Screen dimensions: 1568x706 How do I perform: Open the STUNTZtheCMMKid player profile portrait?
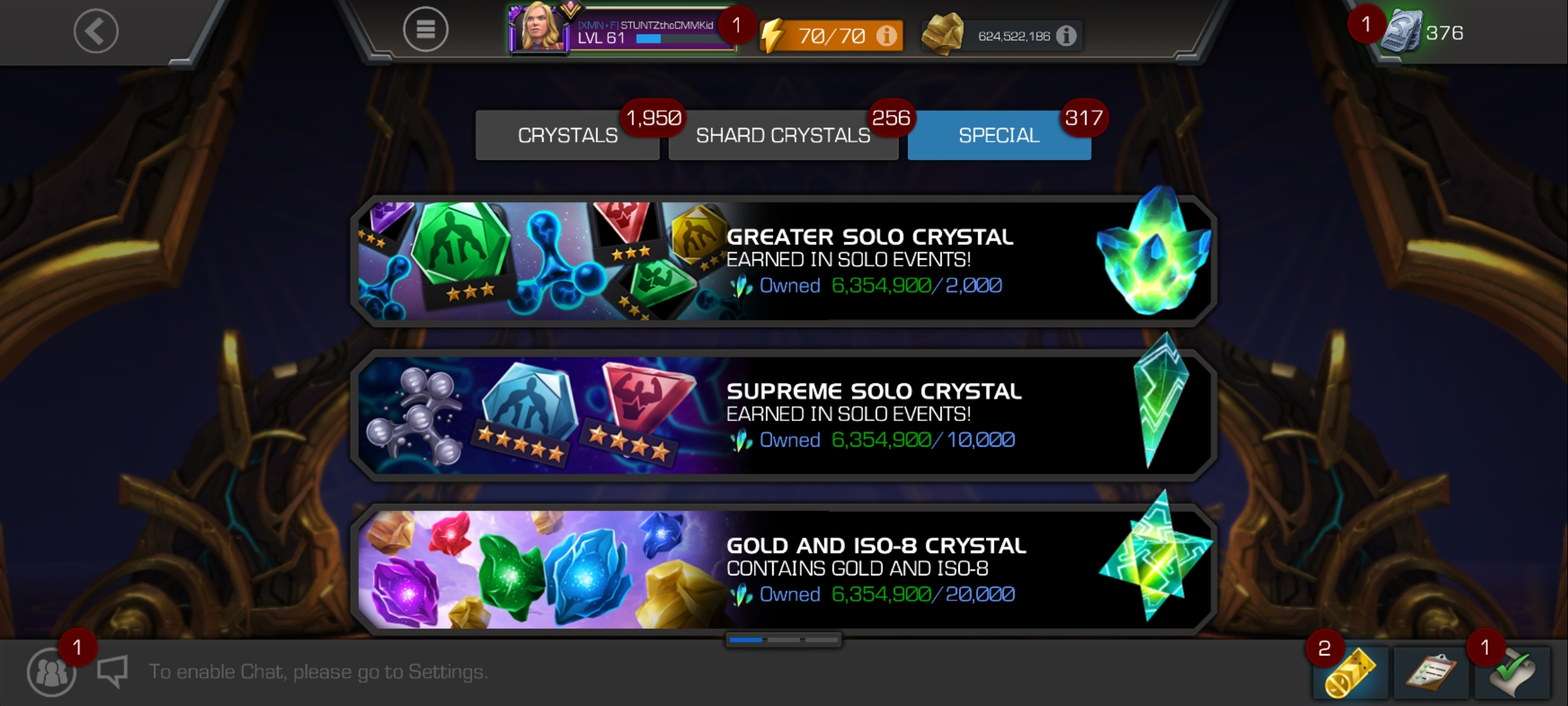pos(538,29)
